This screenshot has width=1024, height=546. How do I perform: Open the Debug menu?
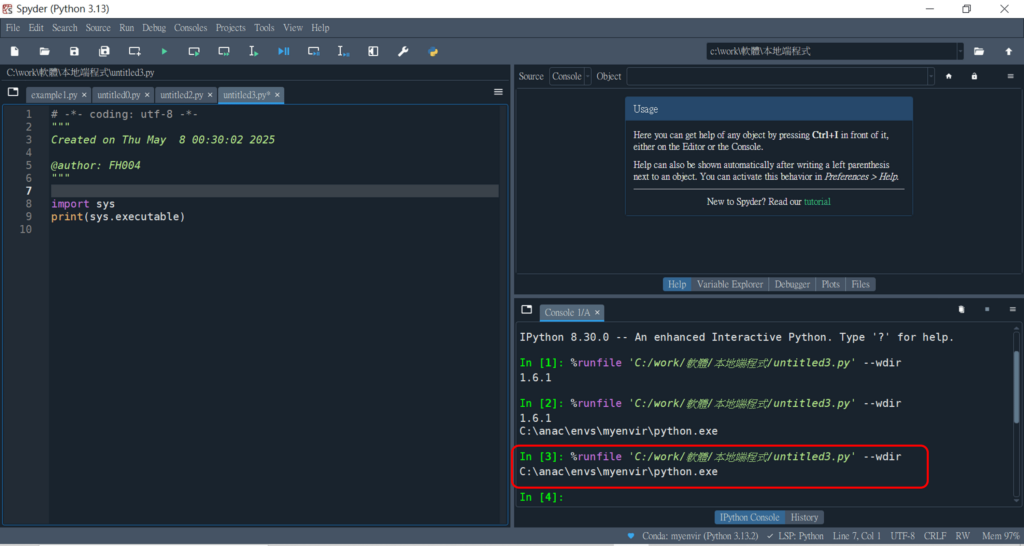(154, 28)
